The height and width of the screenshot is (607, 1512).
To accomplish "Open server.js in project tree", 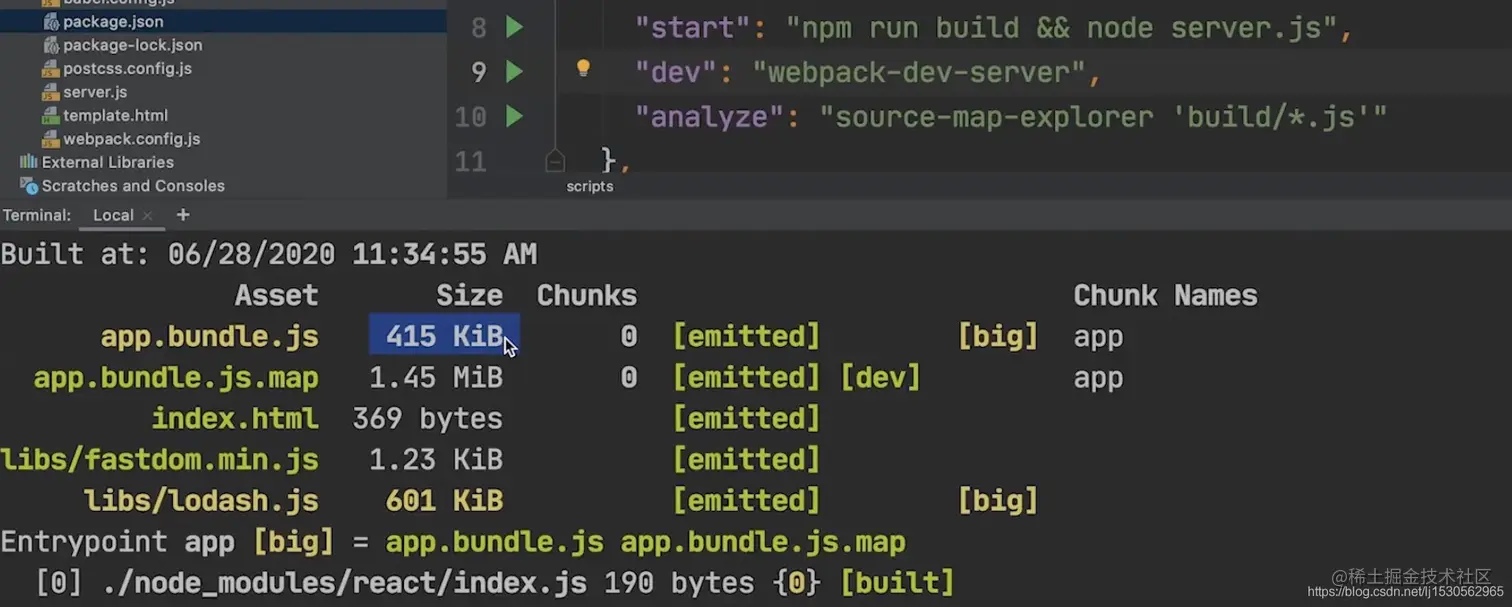I will point(95,91).
